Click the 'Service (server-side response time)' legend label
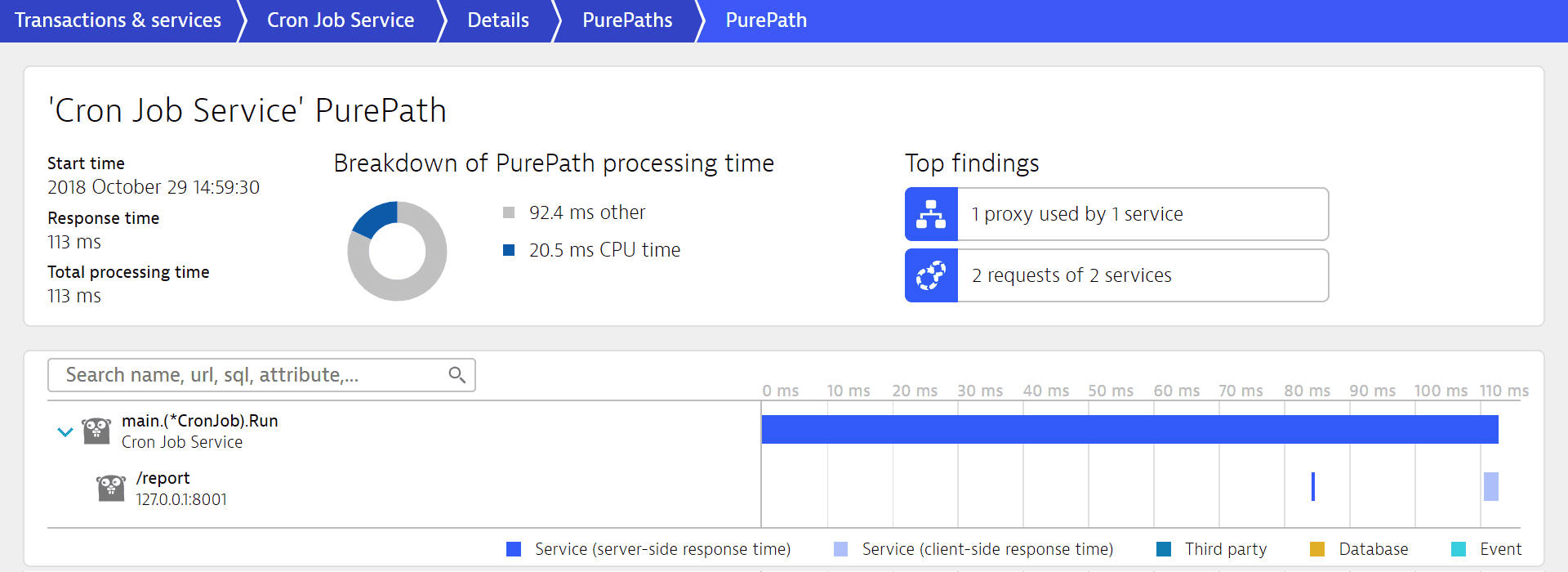The image size is (1568, 572). click(663, 549)
